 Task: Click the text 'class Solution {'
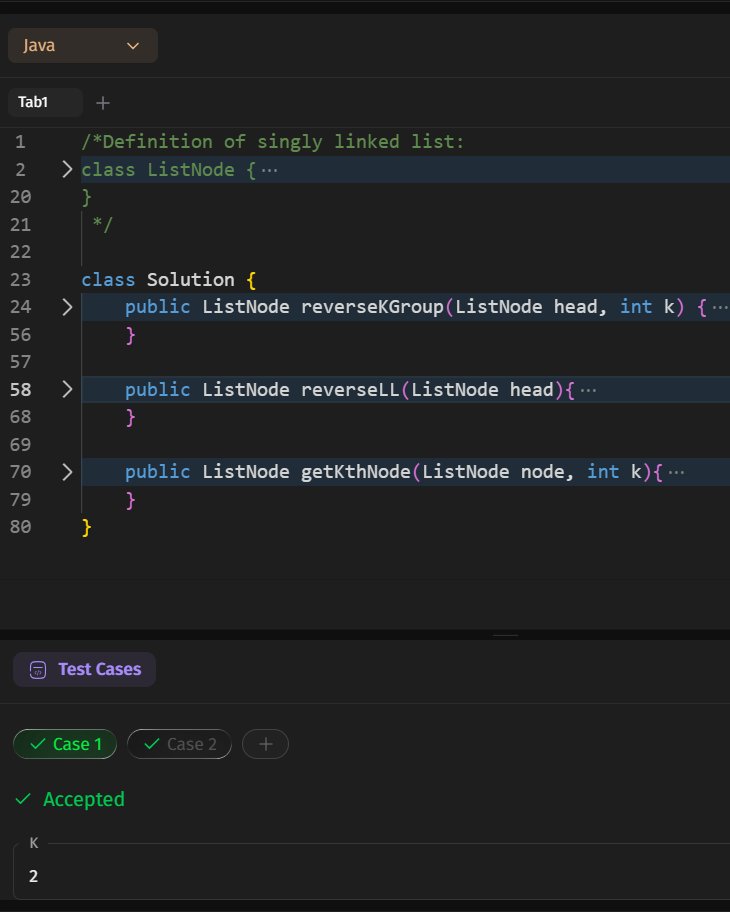[169, 280]
